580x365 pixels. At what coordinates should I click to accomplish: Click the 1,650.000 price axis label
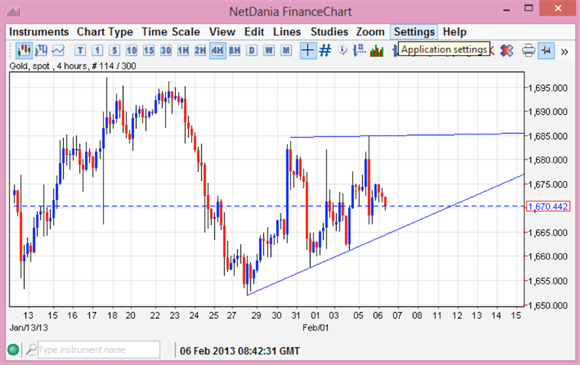coord(547,305)
